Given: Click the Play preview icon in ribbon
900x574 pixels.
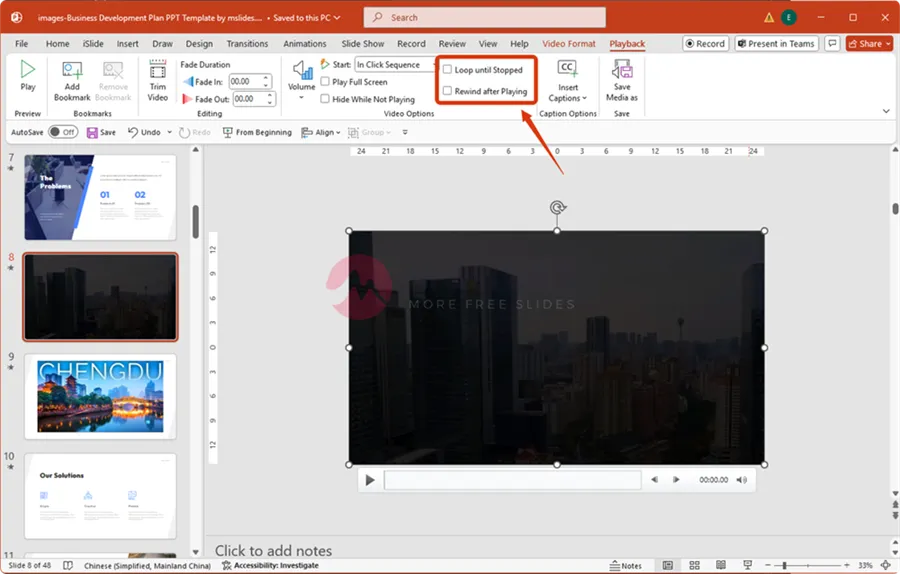Looking at the screenshot, I should point(28,72).
